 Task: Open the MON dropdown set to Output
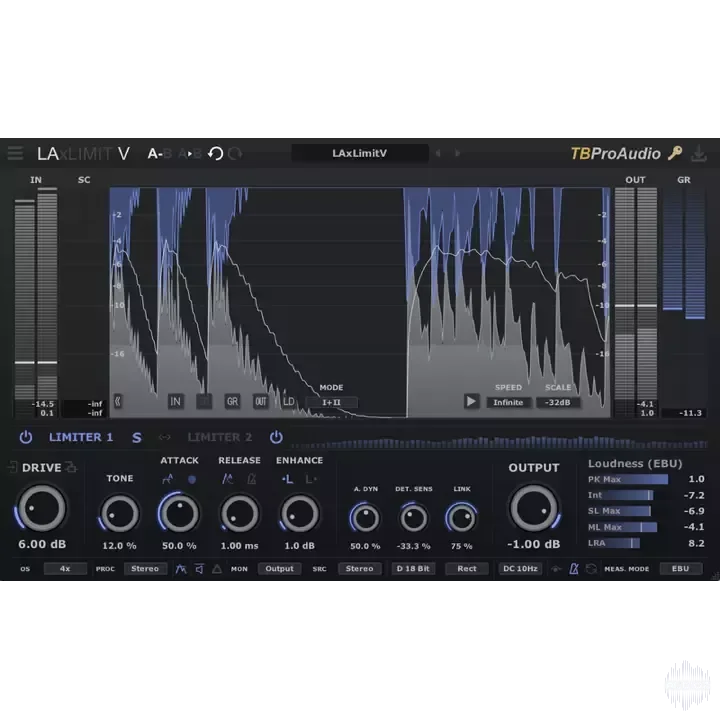(x=279, y=568)
